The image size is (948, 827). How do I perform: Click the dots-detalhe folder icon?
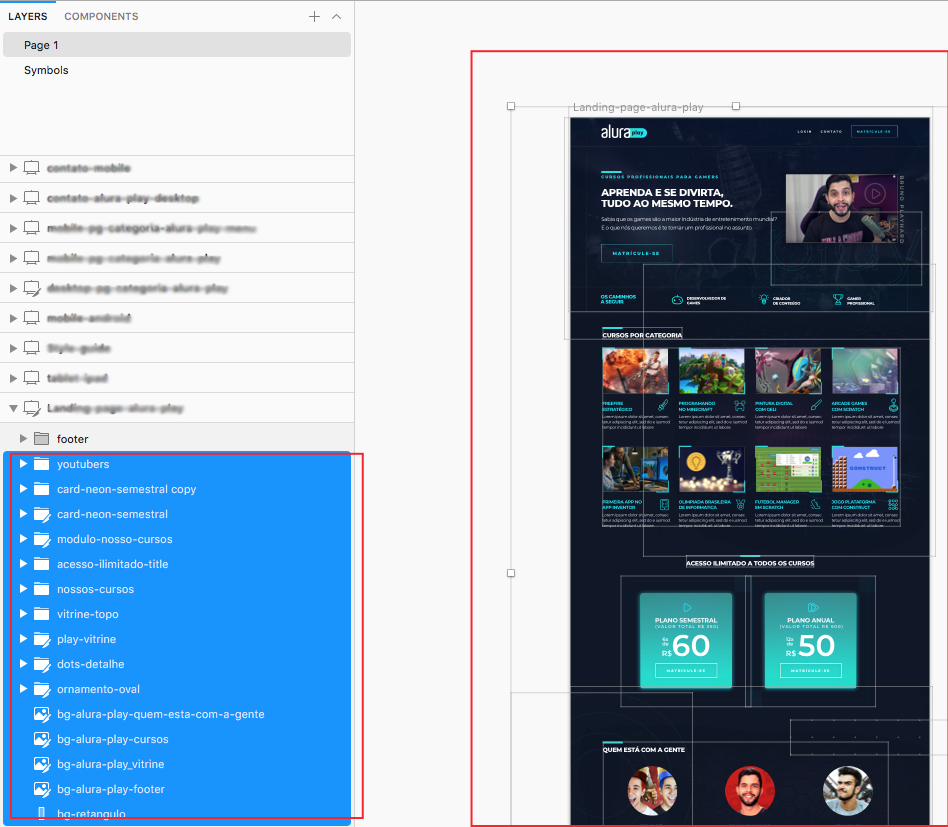42,664
